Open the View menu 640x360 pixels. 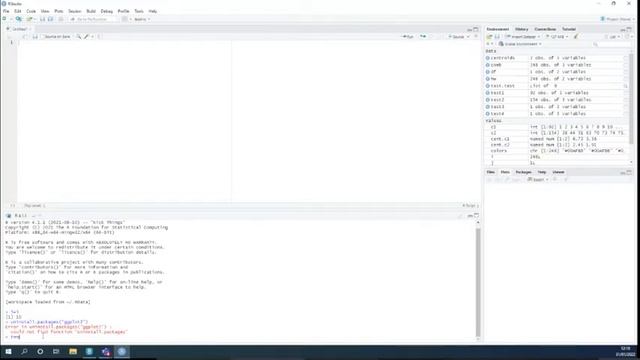45,11
